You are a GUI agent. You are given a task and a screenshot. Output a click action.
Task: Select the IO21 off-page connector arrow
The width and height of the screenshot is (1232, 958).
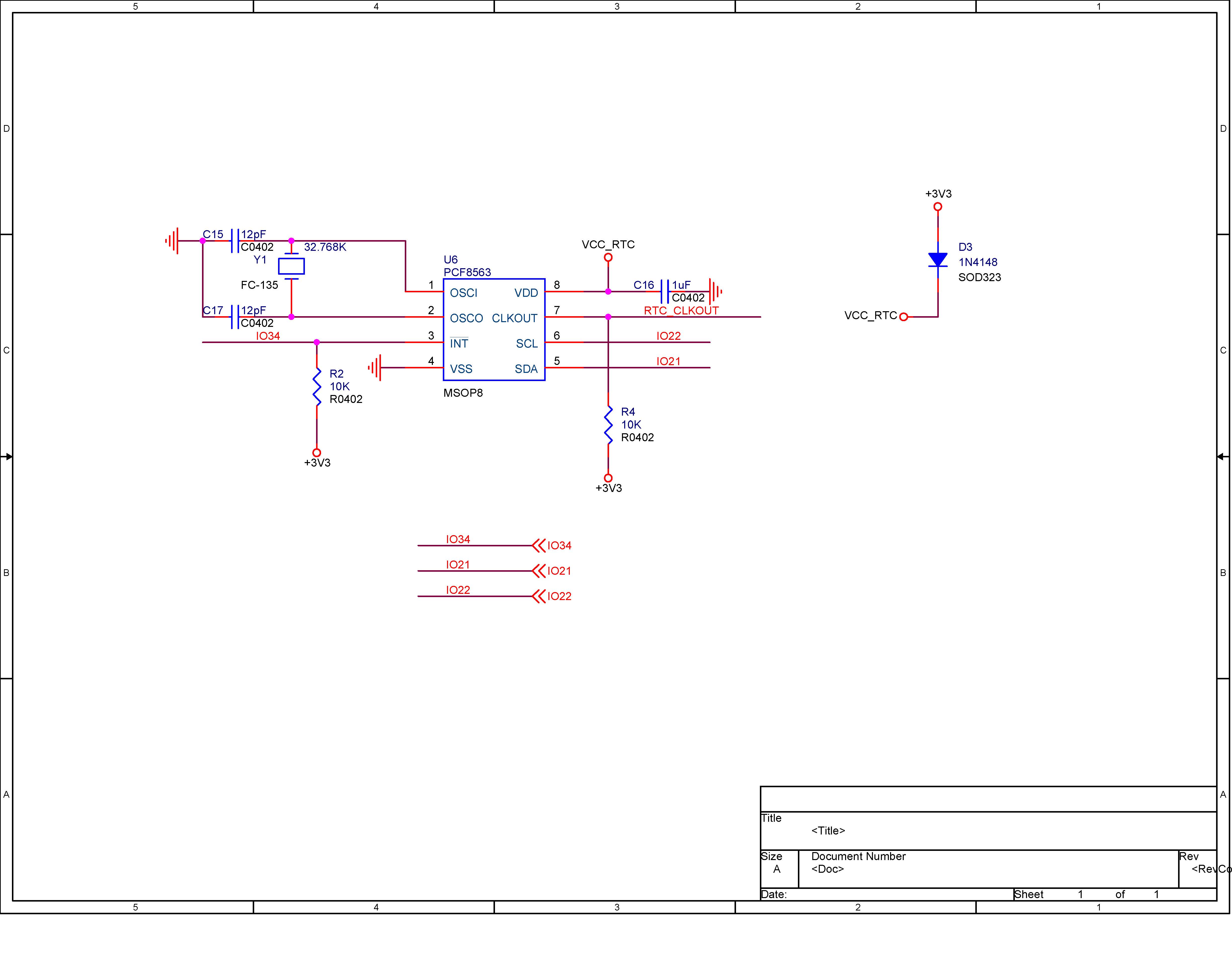click(539, 571)
